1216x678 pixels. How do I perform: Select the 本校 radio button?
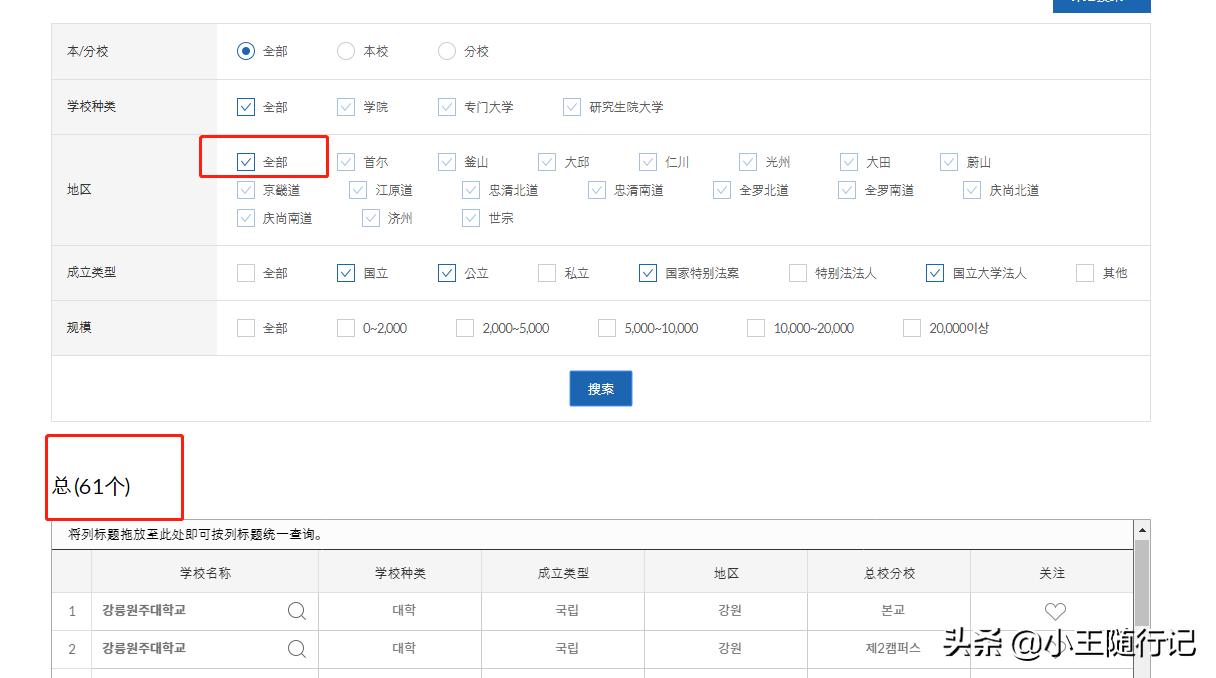click(346, 51)
